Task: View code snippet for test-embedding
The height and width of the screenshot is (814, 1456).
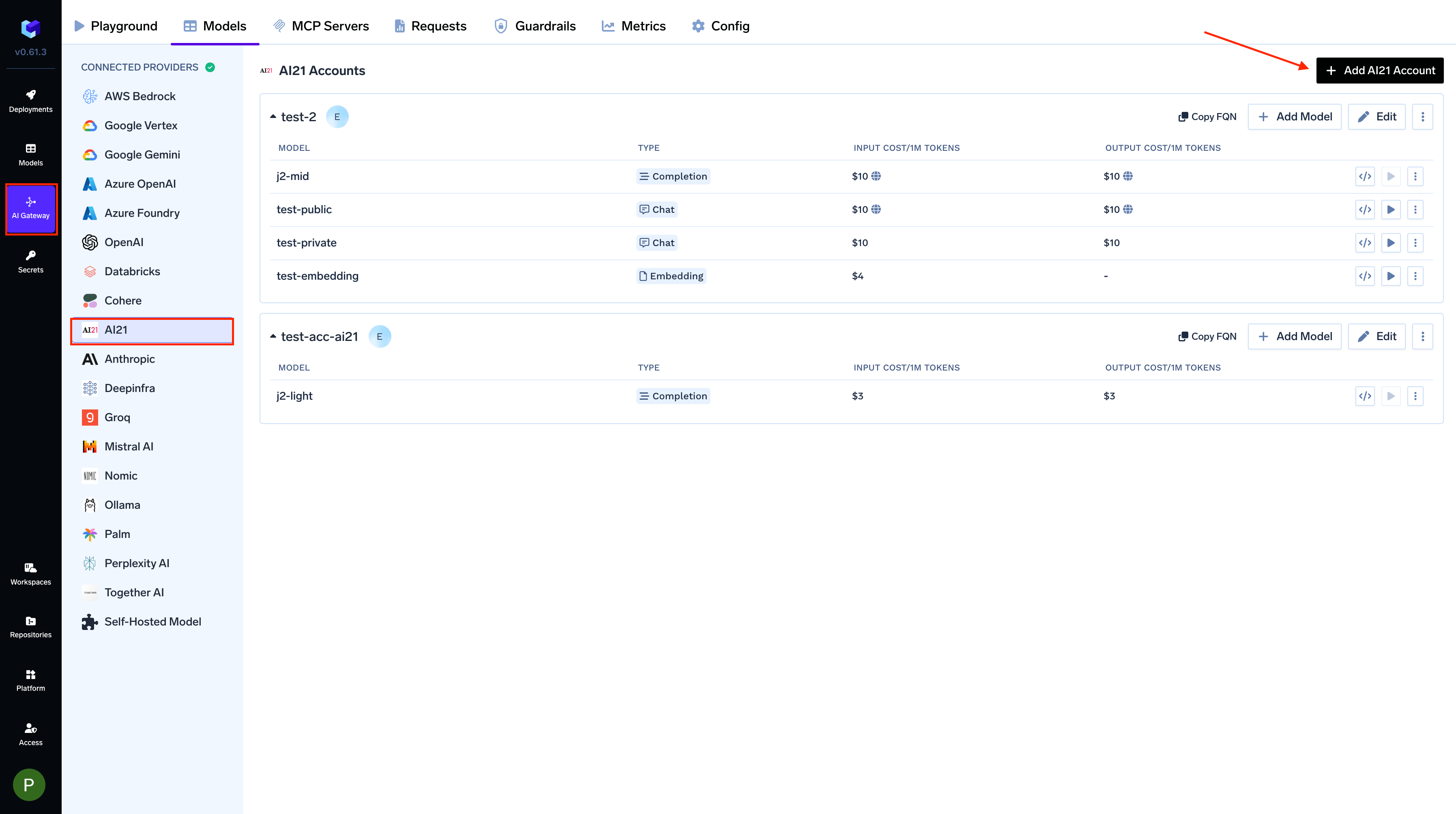Action: tap(1364, 276)
